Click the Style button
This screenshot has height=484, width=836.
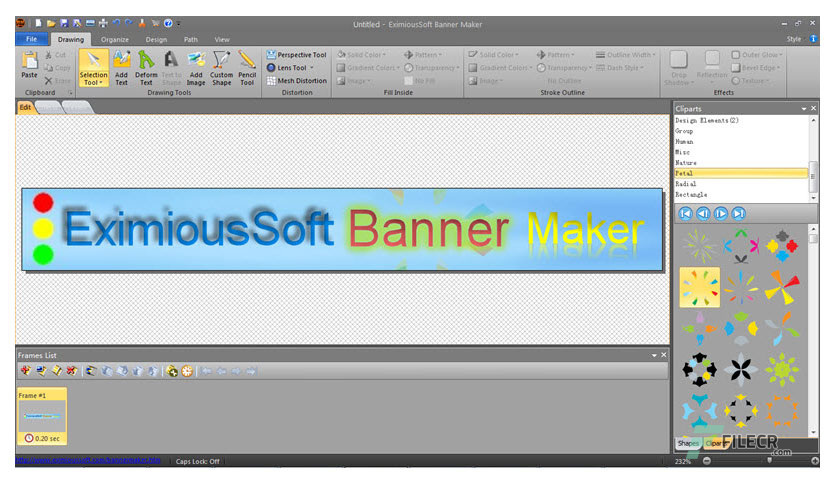coord(793,39)
